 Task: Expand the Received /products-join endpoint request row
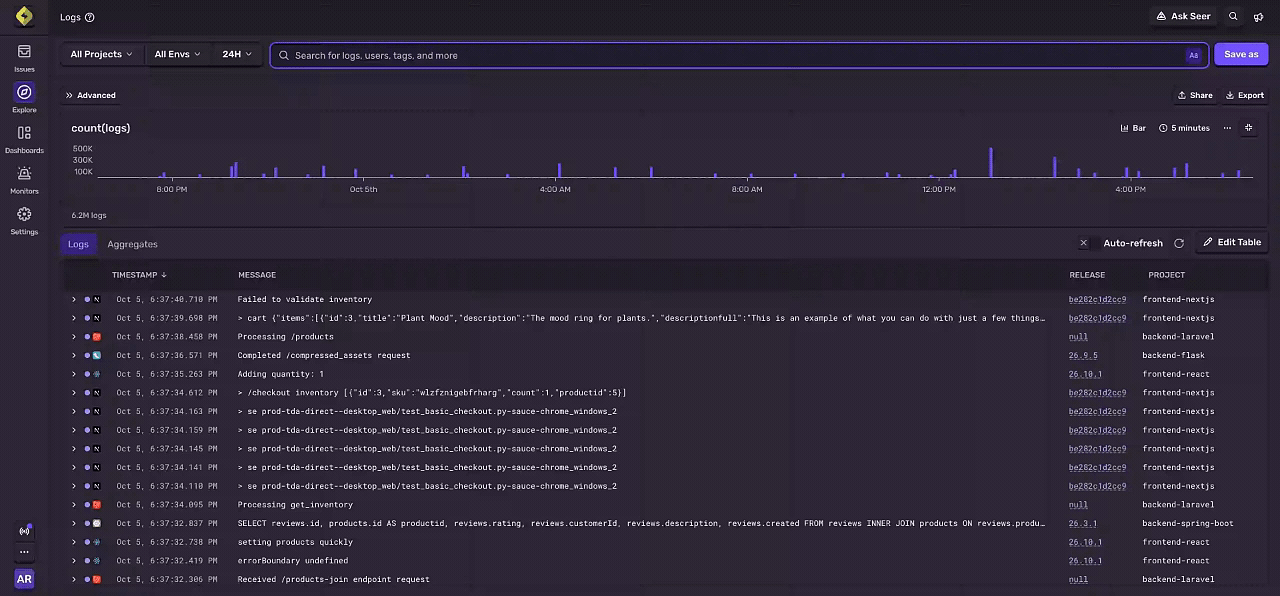[74, 579]
